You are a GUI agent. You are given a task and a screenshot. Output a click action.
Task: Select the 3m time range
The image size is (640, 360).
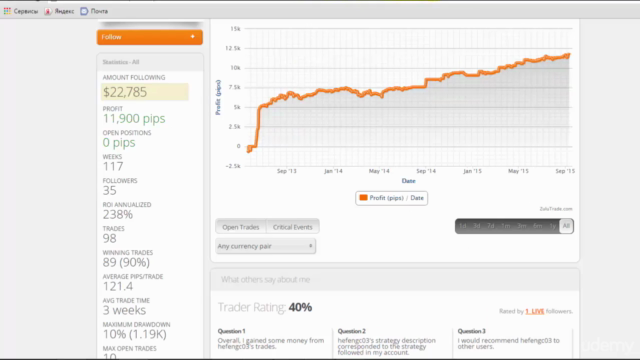point(521,226)
